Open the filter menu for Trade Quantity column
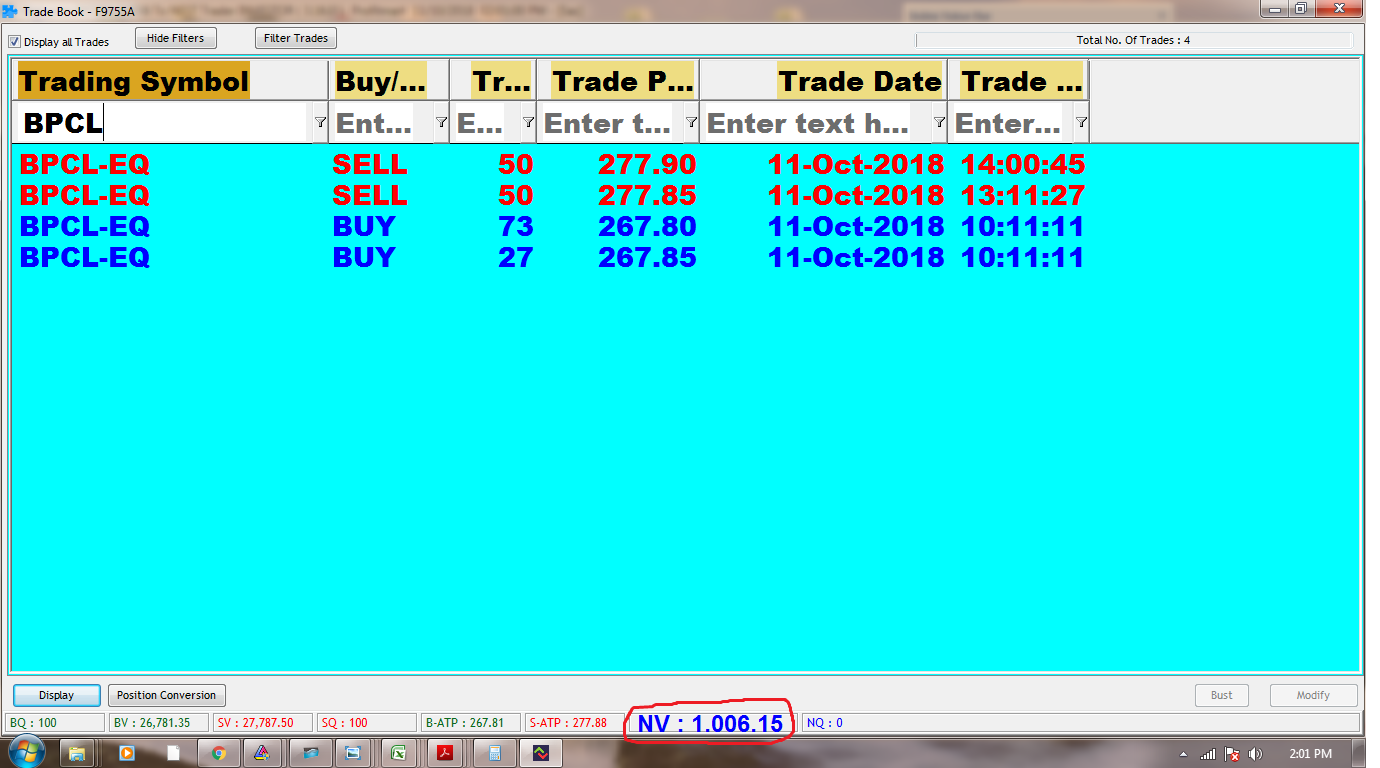 [528, 122]
